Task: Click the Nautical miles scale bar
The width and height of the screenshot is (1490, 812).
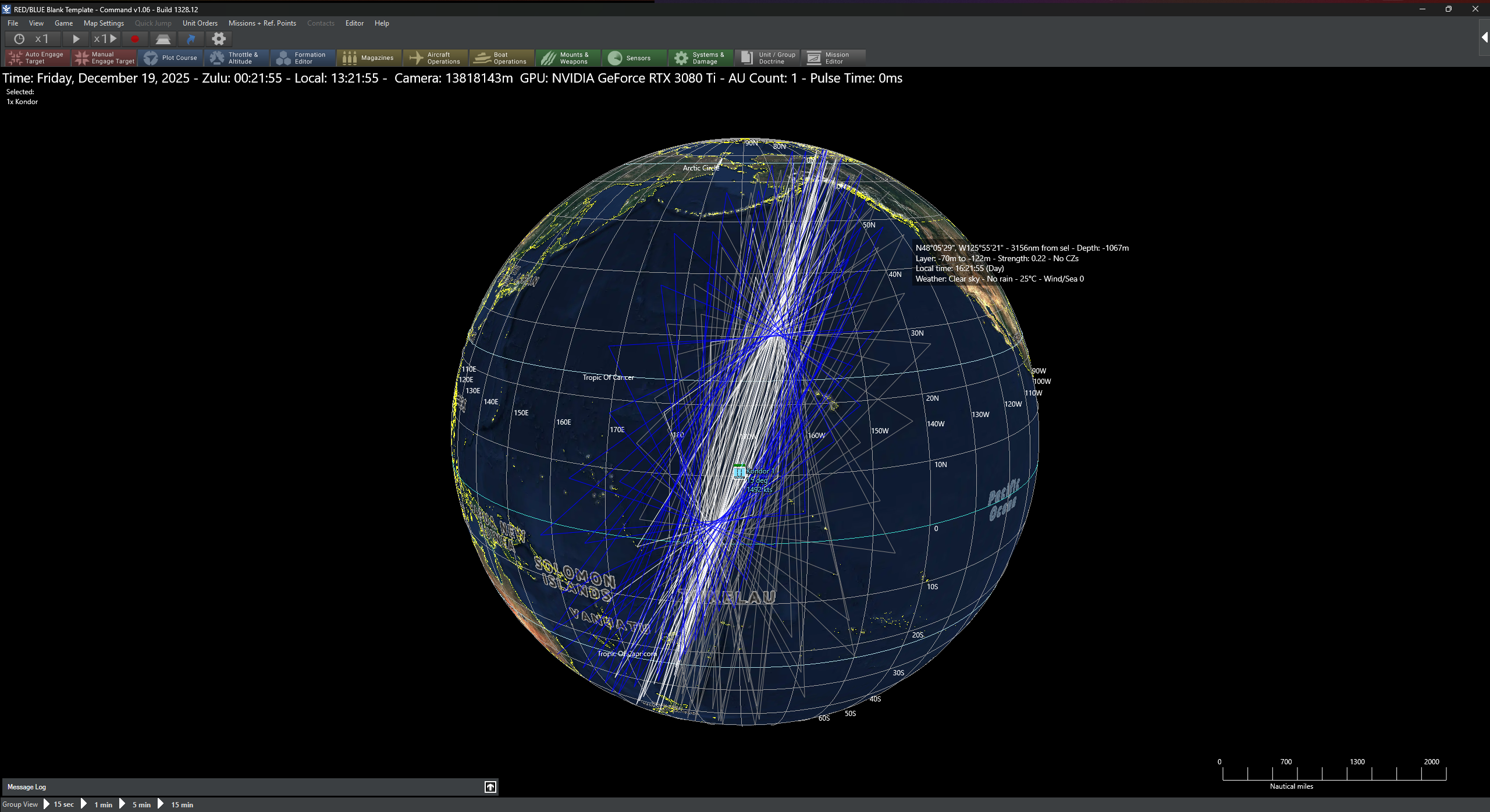Action: [x=1333, y=774]
